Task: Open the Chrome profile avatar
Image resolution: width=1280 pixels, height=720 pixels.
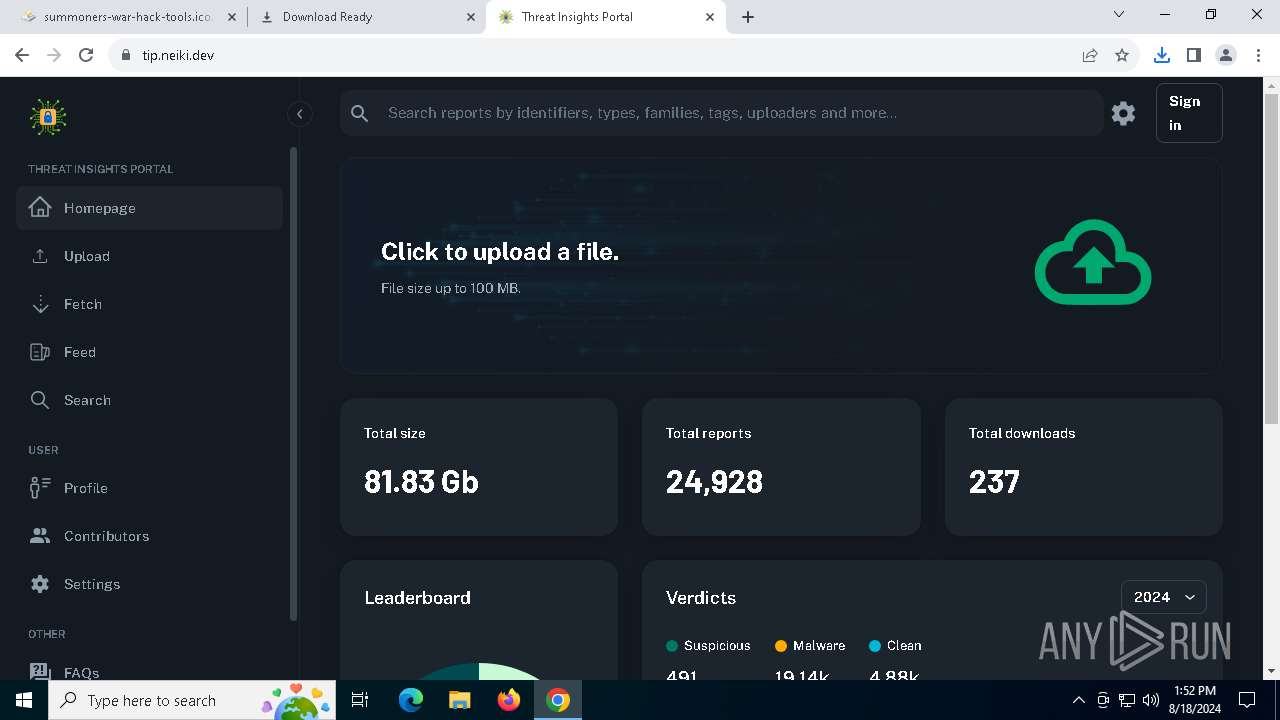Action: coord(1225,55)
